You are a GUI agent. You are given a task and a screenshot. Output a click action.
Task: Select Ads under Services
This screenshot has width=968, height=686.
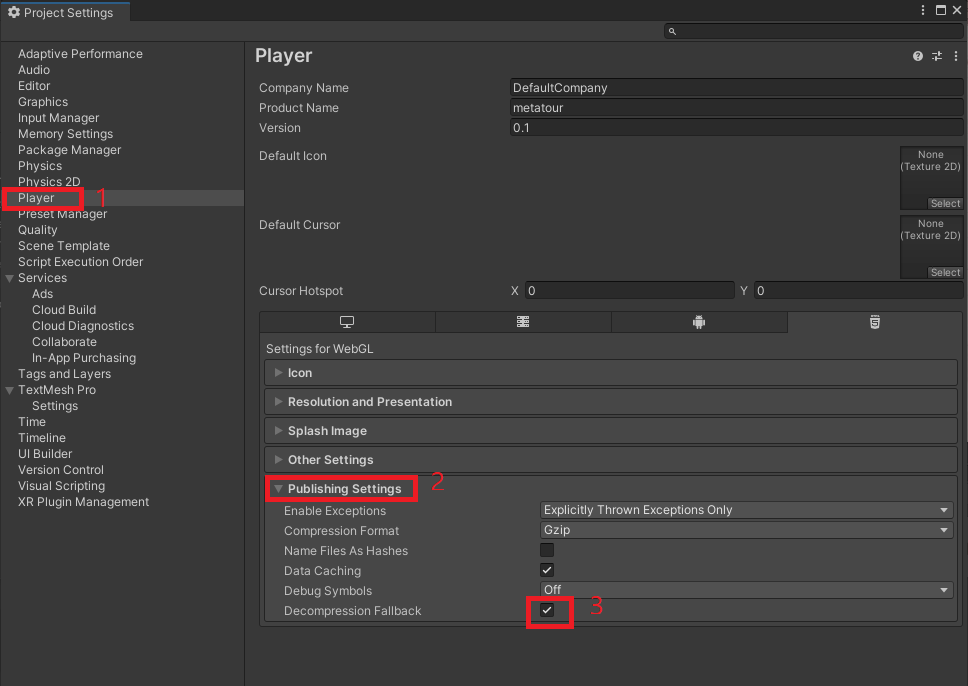43,295
